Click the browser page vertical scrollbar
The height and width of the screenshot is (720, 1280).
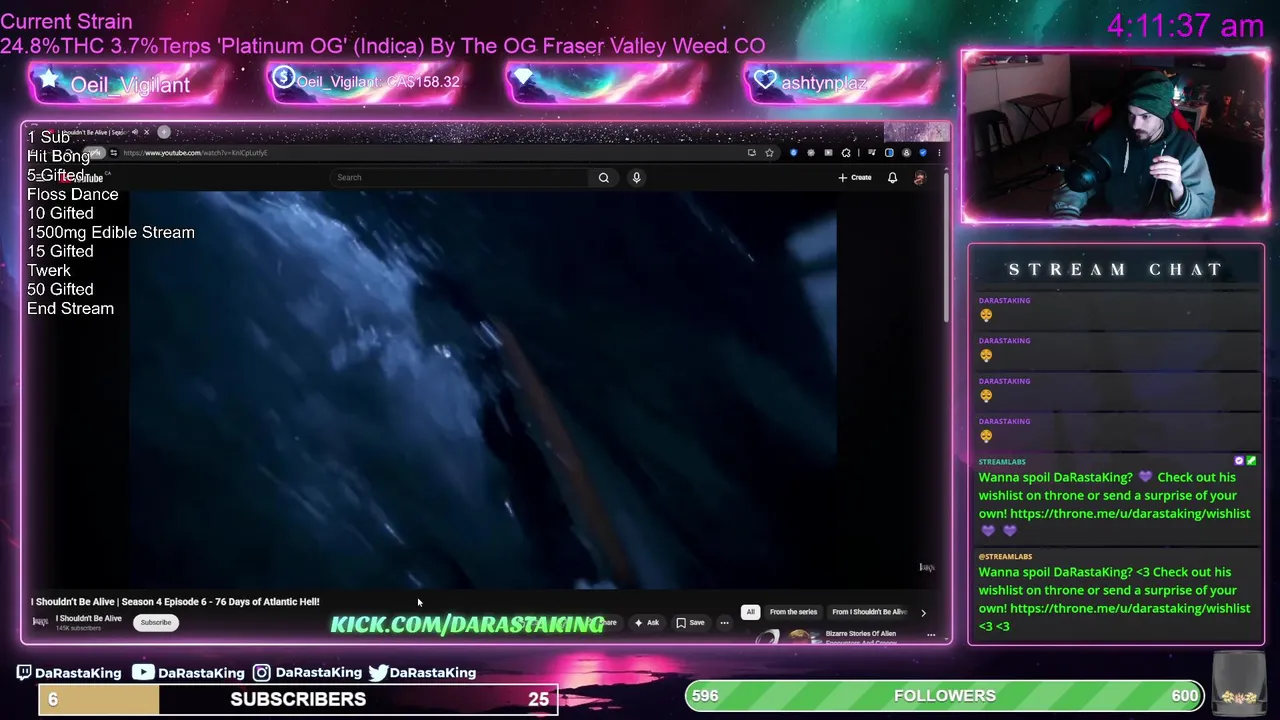(945, 250)
